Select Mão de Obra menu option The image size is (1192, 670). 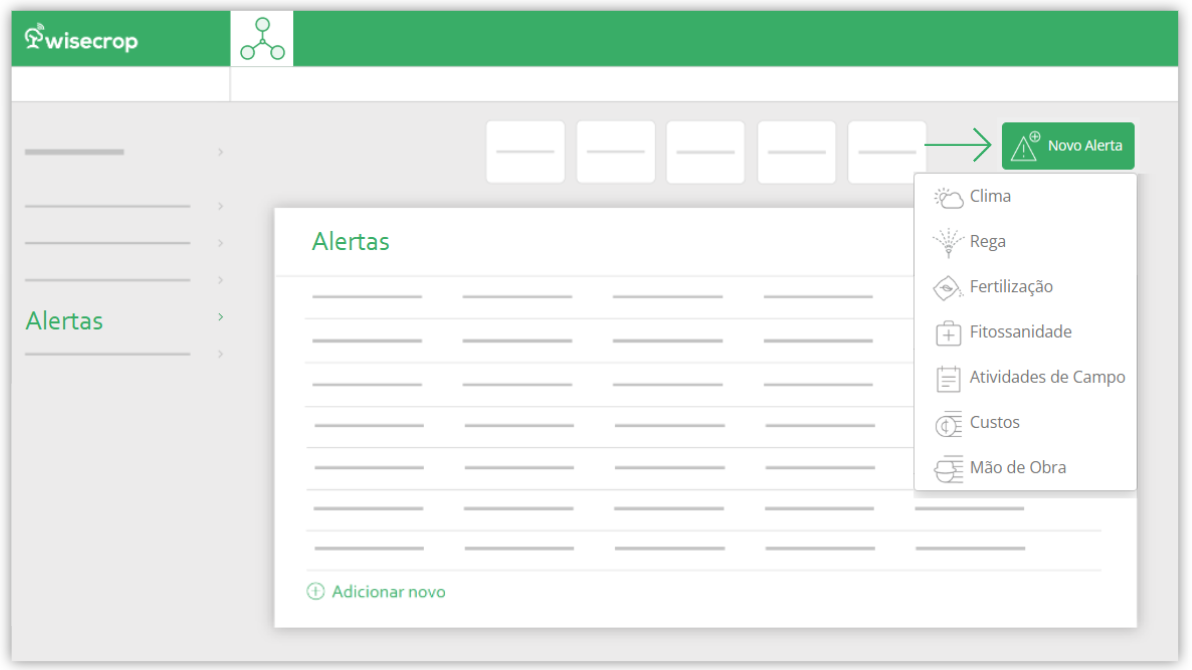pos(1017,468)
